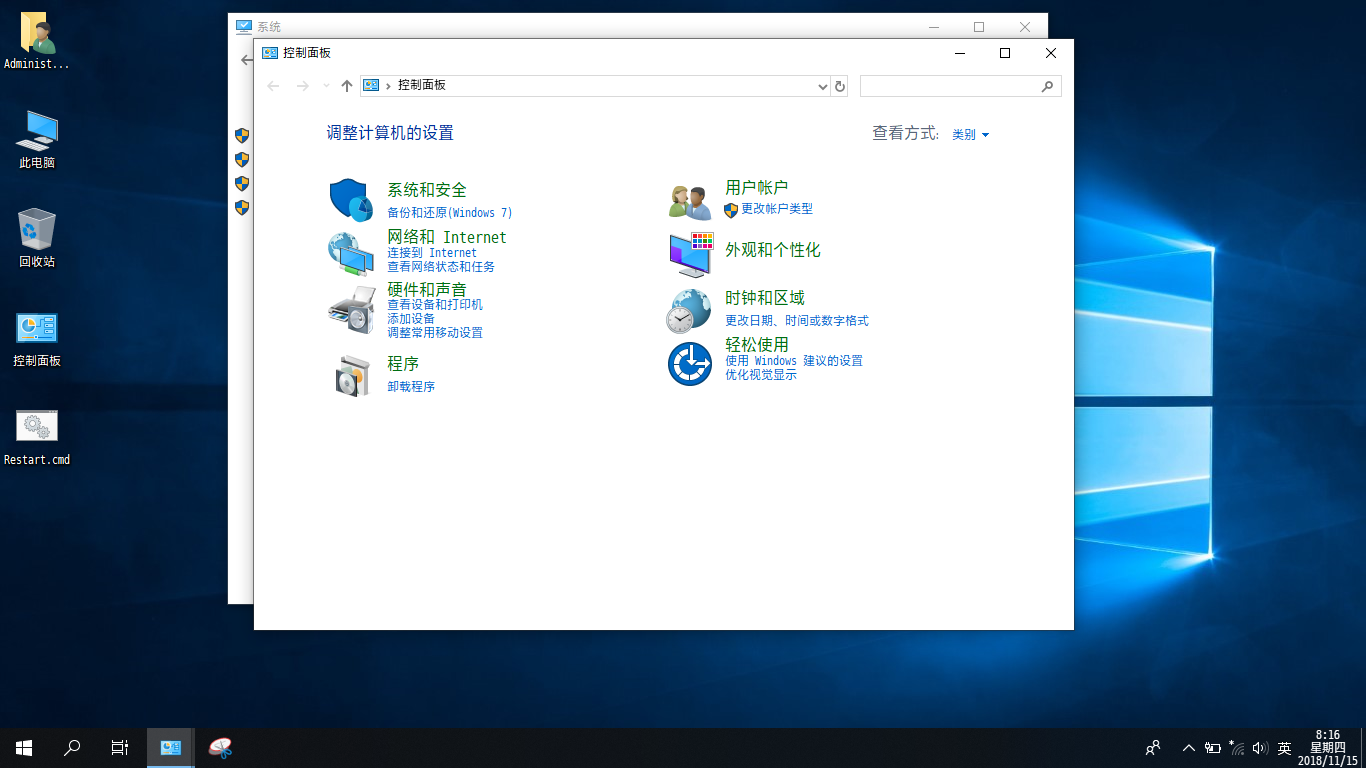Show hidden system tray icons
The width and height of the screenshot is (1366, 768).
(x=1188, y=748)
